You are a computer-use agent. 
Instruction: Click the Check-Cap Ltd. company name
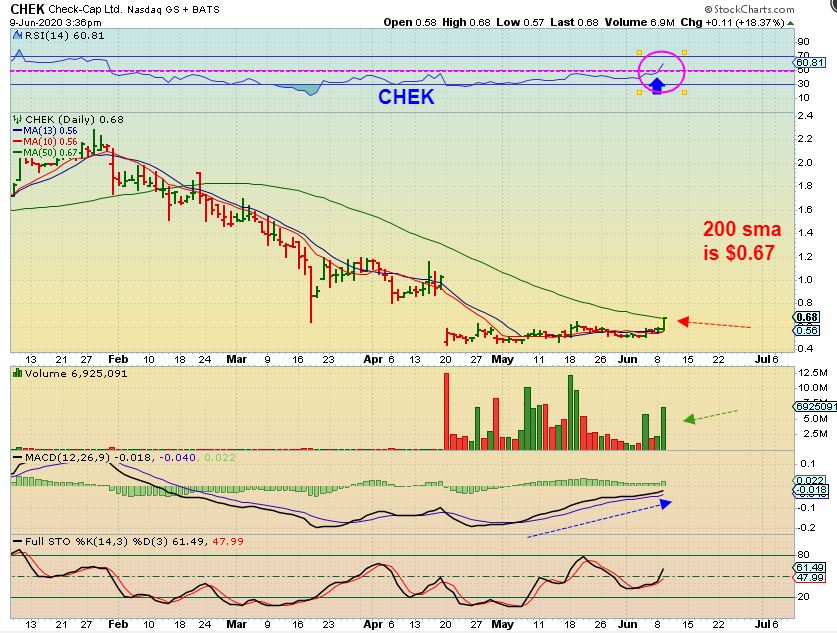click(x=85, y=10)
